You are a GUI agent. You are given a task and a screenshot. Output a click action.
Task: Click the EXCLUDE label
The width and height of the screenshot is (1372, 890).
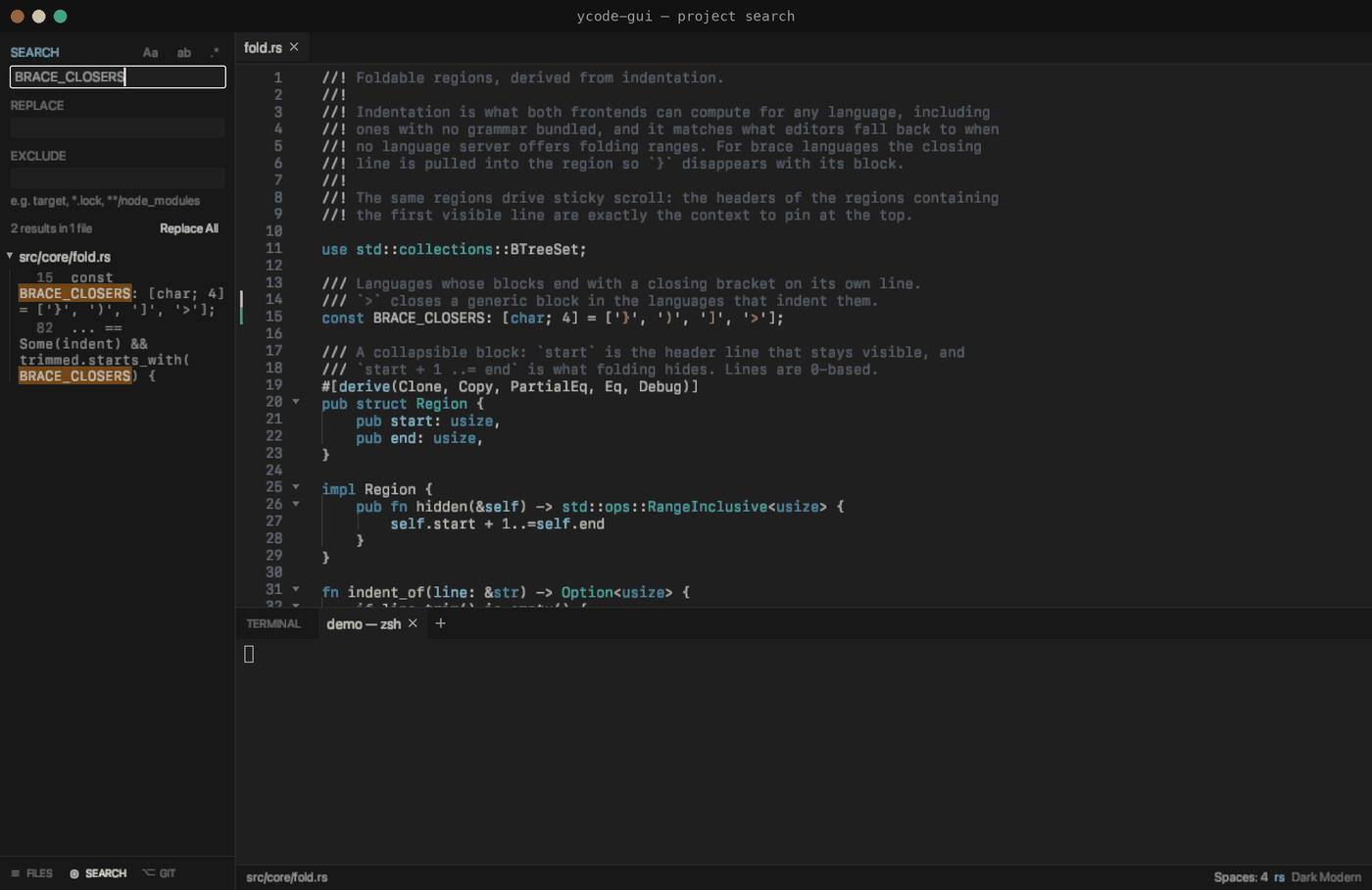point(38,156)
